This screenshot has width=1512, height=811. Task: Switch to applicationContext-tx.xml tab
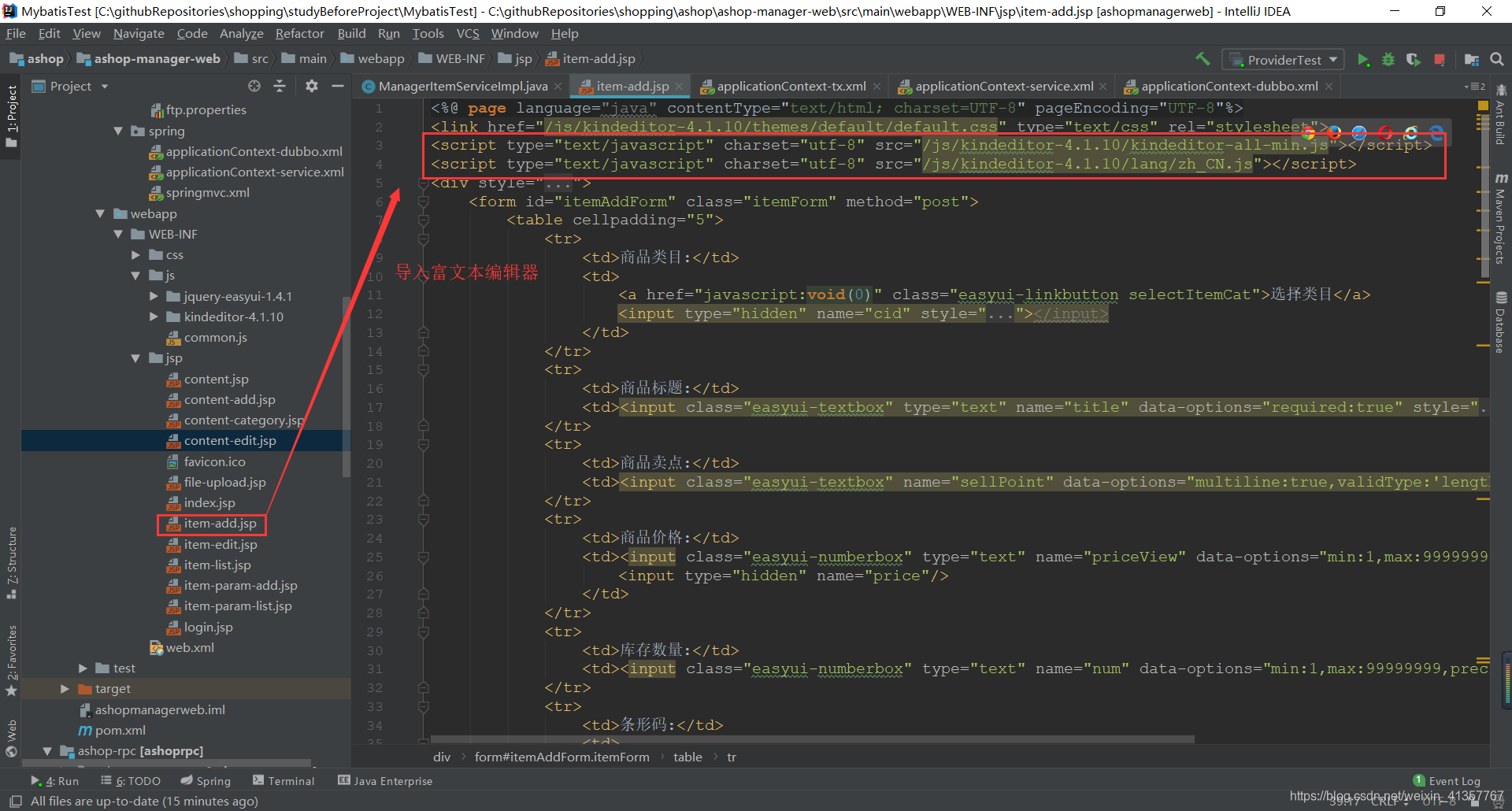tap(791, 87)
